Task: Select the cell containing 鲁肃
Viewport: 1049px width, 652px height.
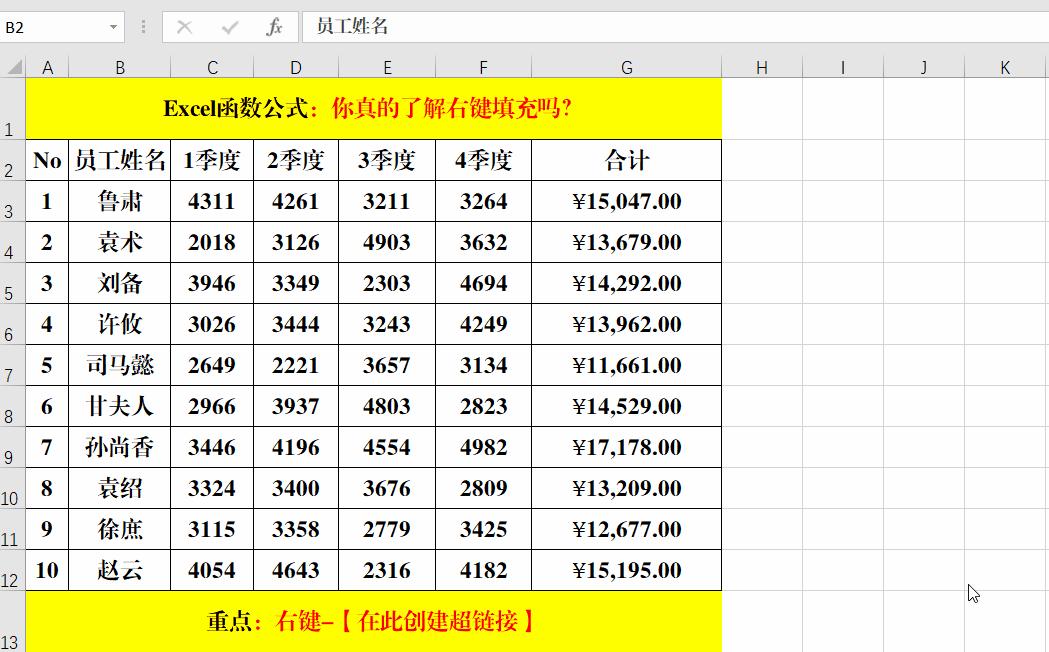Action: [120, 201]
